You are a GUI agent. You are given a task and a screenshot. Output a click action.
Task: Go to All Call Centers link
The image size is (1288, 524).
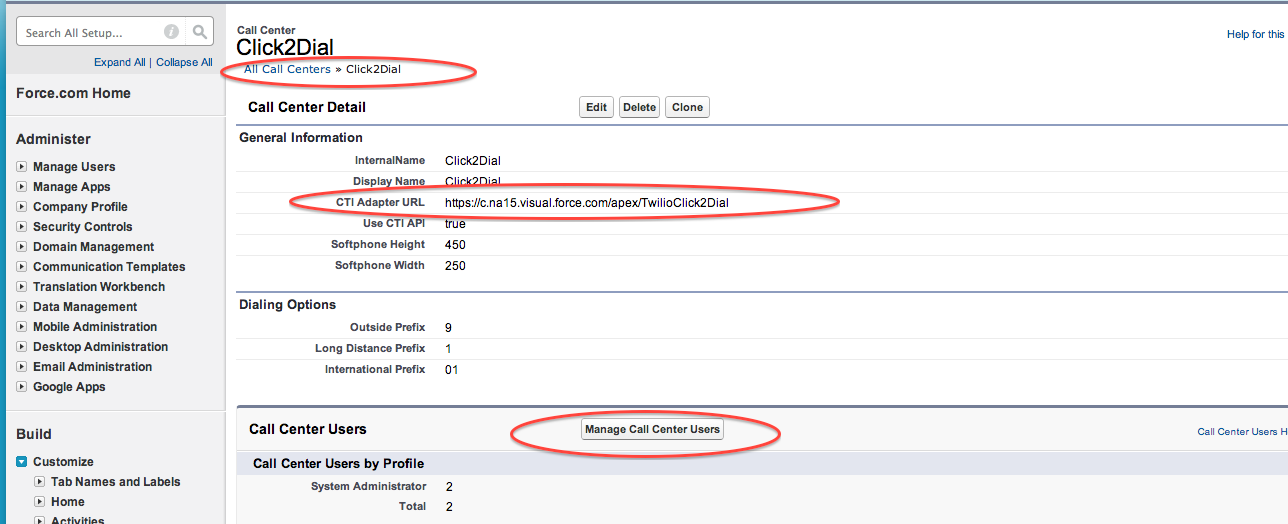pyautogui.click(x=287, y=69)
